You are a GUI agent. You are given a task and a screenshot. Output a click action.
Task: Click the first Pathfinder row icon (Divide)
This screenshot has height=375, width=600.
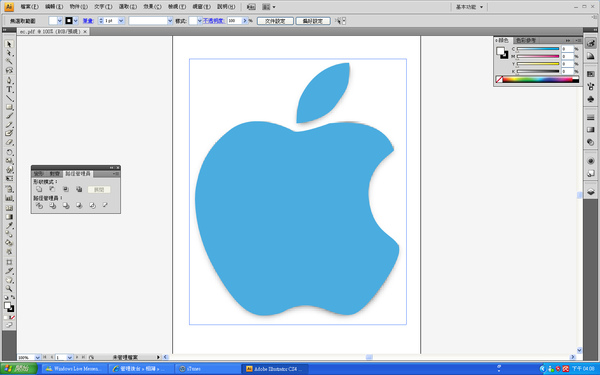pos(39,205)
